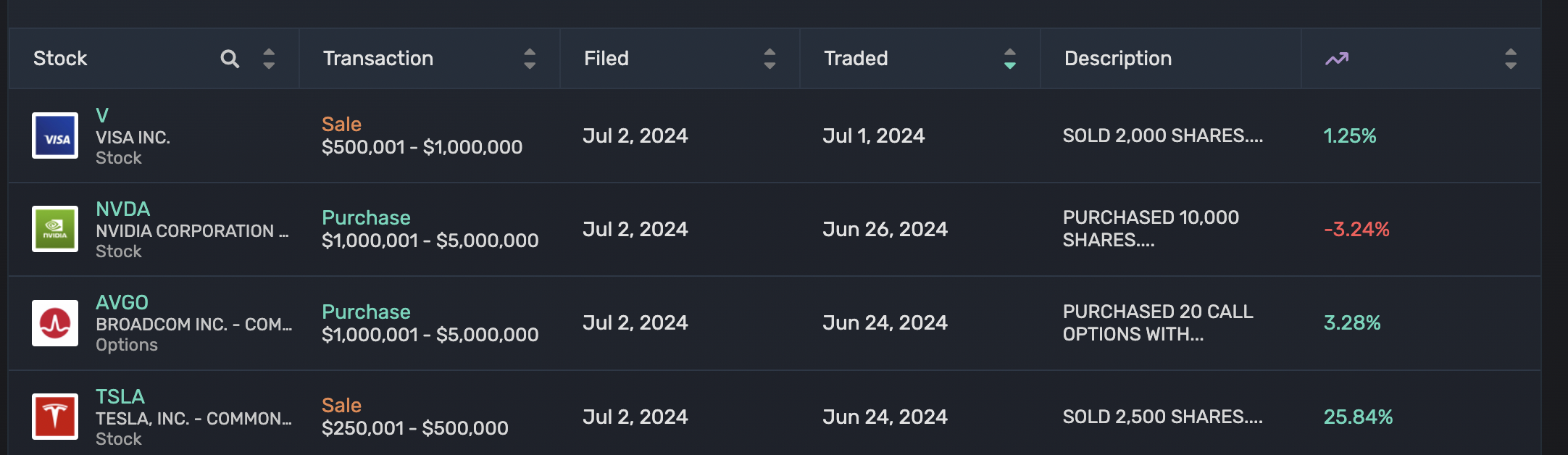
Task: Open the NVDA ticker link
Action: [x=123, y=209]
